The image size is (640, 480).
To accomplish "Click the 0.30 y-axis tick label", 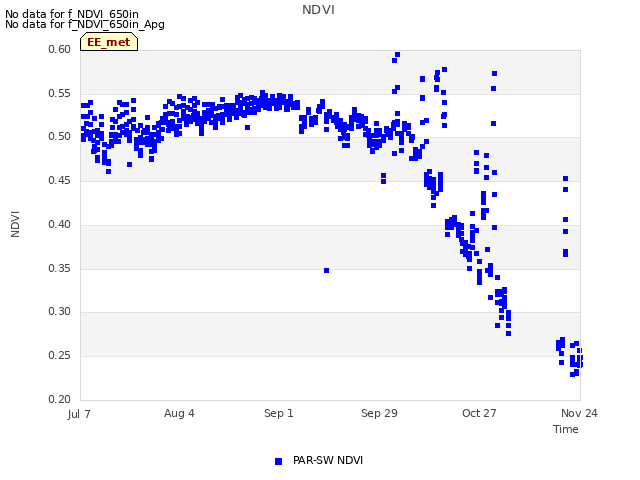I will tap(59, 311).
